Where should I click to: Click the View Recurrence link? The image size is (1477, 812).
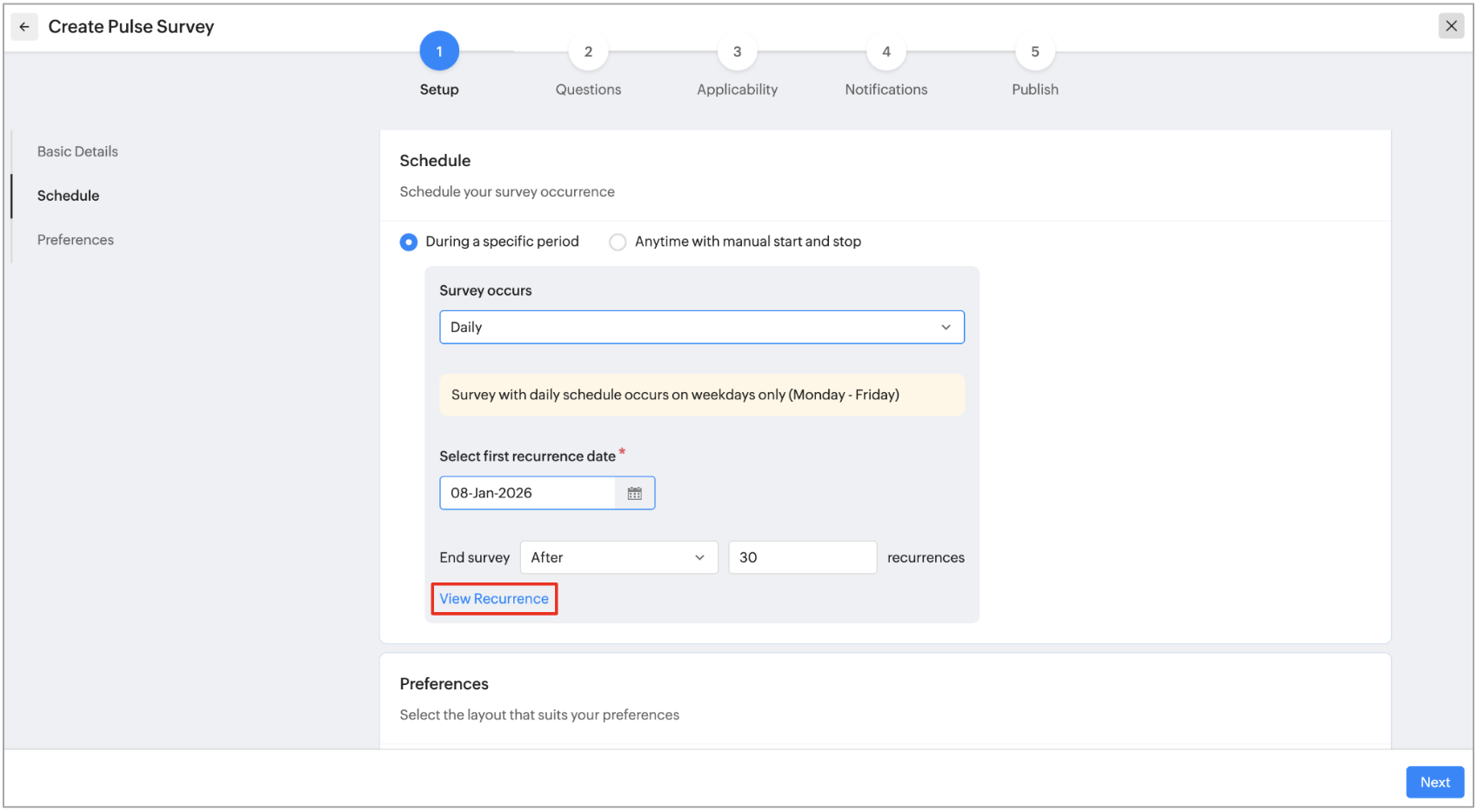point(493,599)
